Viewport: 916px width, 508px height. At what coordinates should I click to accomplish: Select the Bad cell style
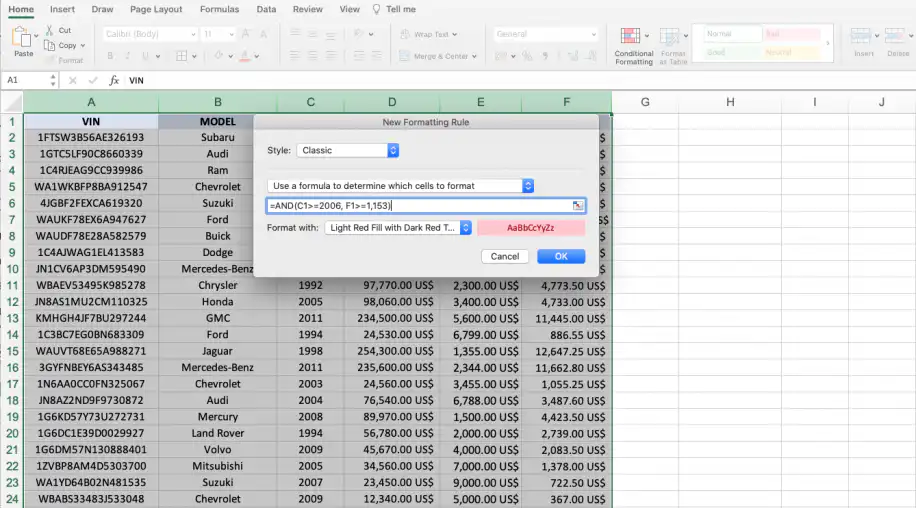click(x=792, y=34)
